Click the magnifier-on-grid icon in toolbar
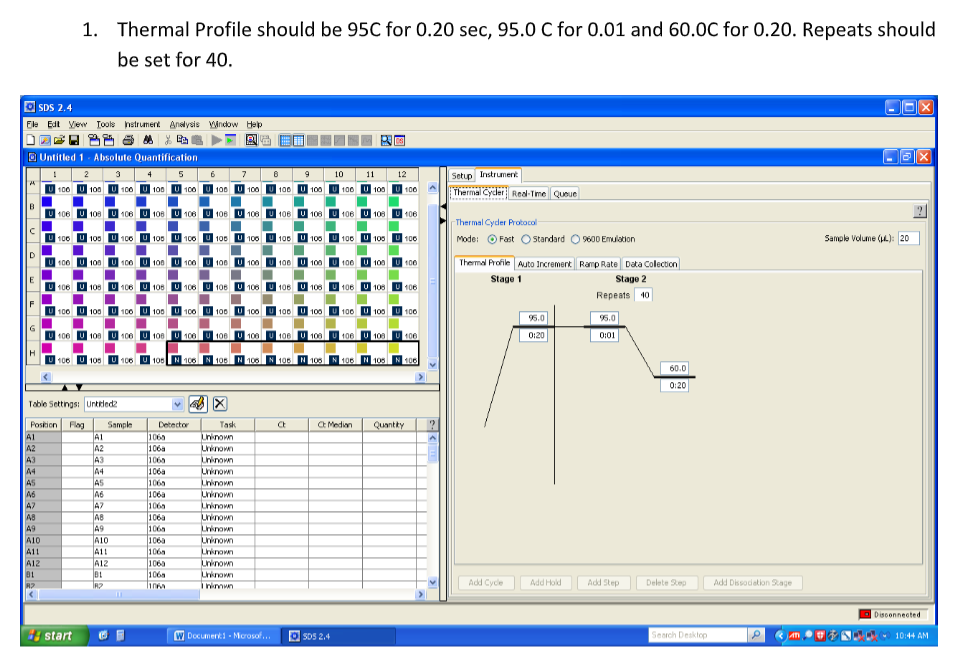 pos(386,141)
